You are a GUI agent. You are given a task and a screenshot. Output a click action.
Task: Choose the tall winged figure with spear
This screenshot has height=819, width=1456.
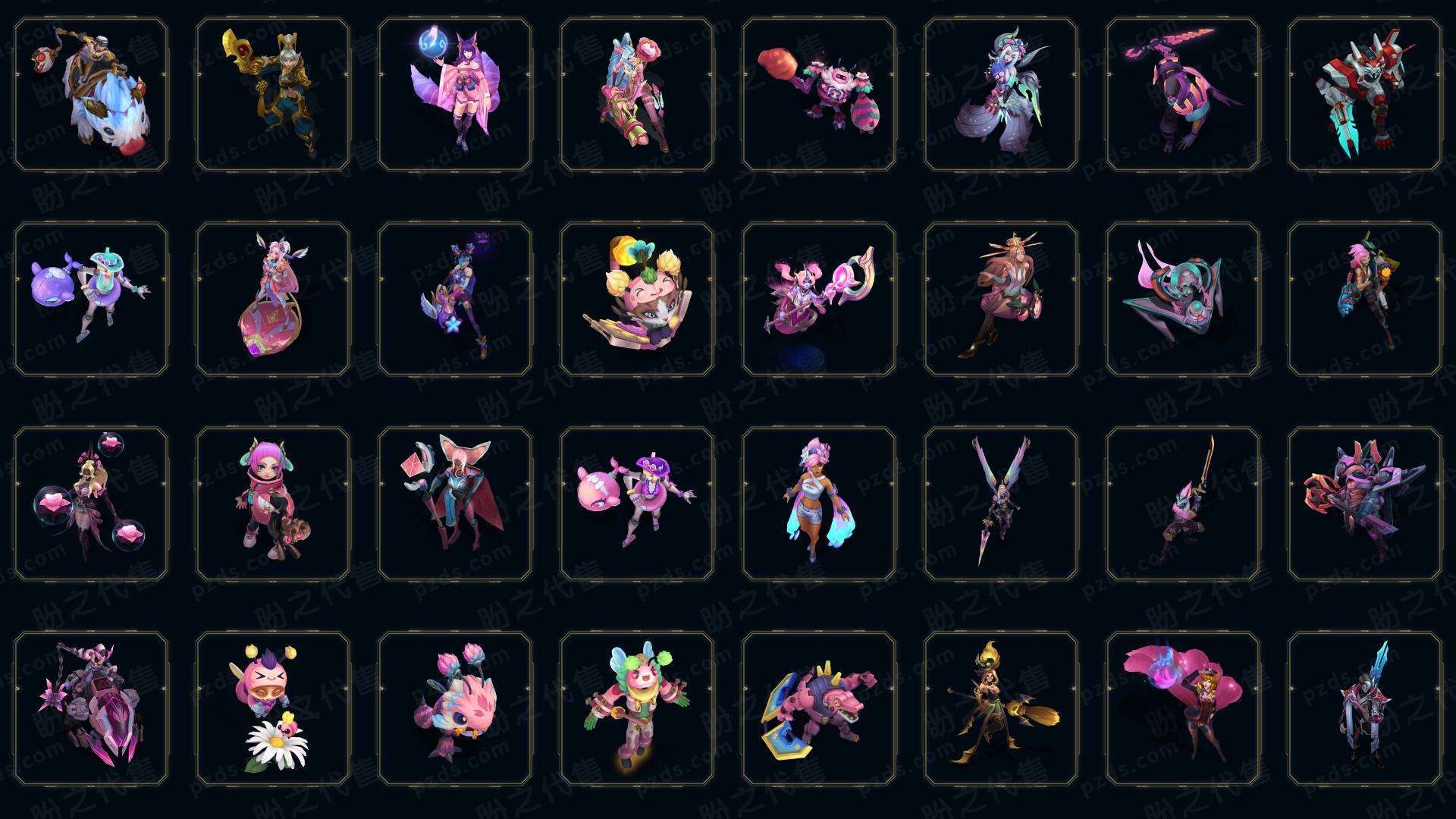pyautogui.click(x=1001, y=504)
